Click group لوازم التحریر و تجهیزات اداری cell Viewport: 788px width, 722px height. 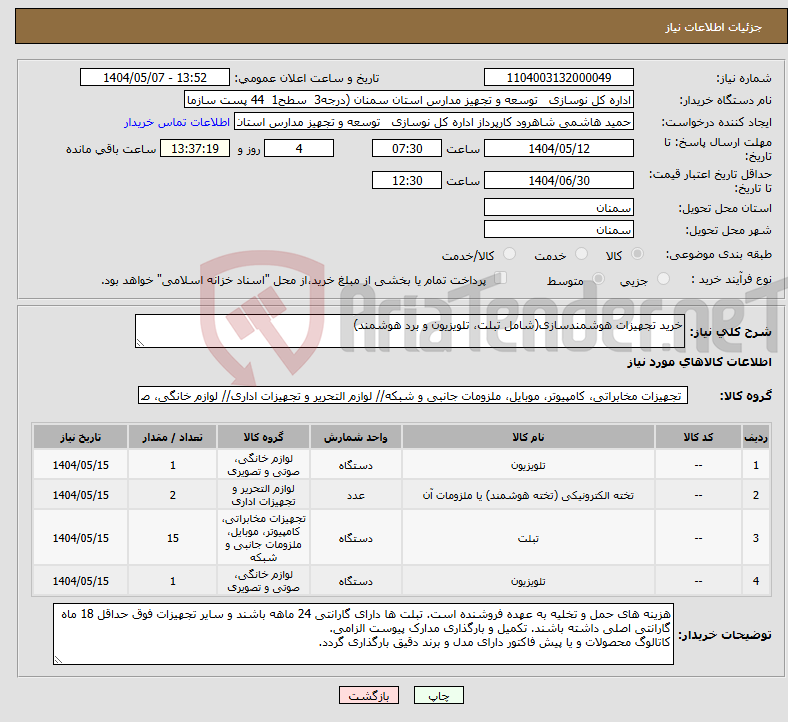coord(263,495)
